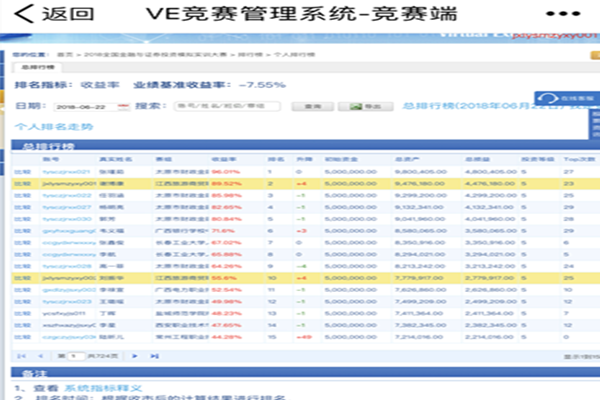Viewport: 600px width, 400px height.
Task: Select total profit 2,779,917.00
Action: [490, 278]
